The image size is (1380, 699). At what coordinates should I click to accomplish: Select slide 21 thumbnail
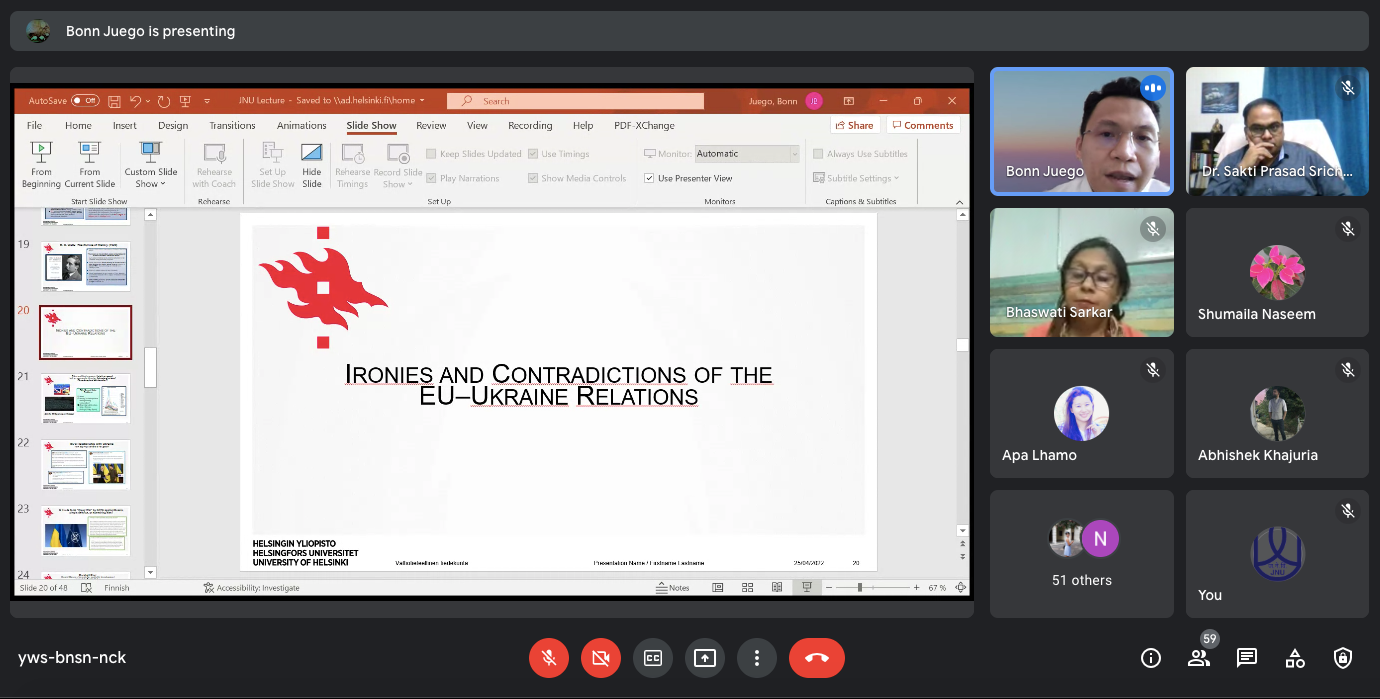click(x=86, y=397)
